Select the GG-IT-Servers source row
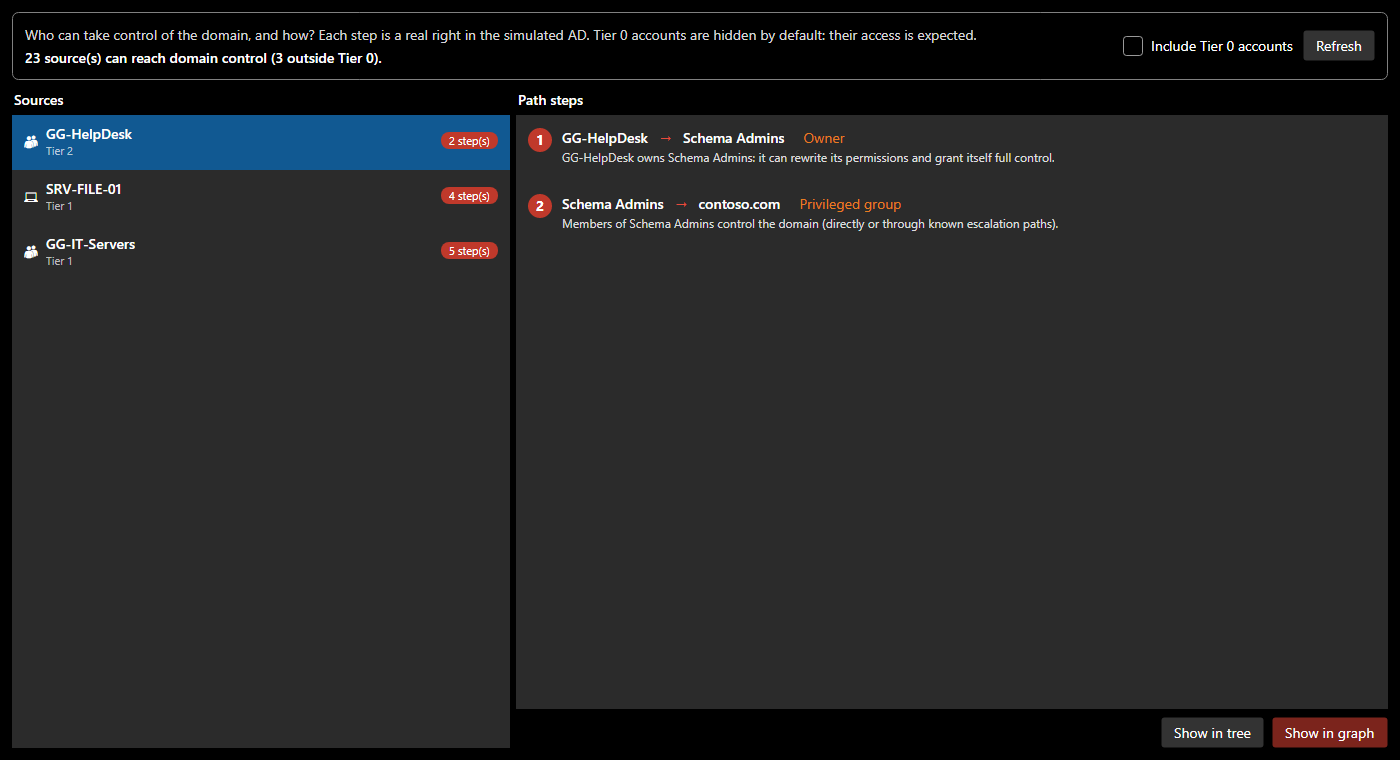The image size is (1400, 760). 261,252
